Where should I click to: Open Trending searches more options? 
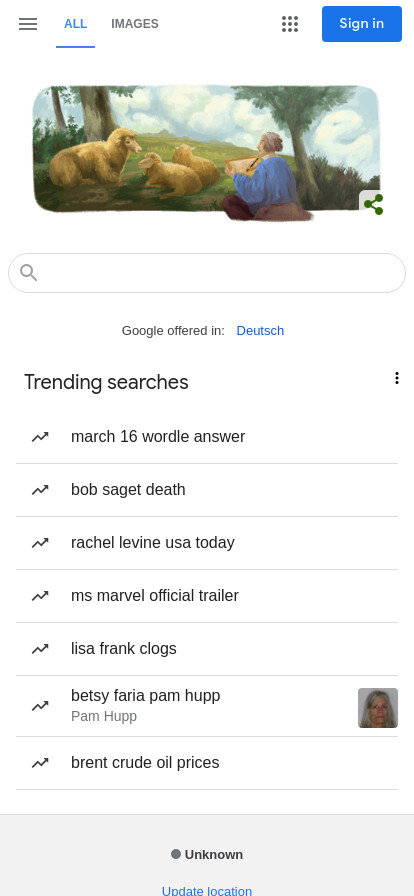pos(397,378)
